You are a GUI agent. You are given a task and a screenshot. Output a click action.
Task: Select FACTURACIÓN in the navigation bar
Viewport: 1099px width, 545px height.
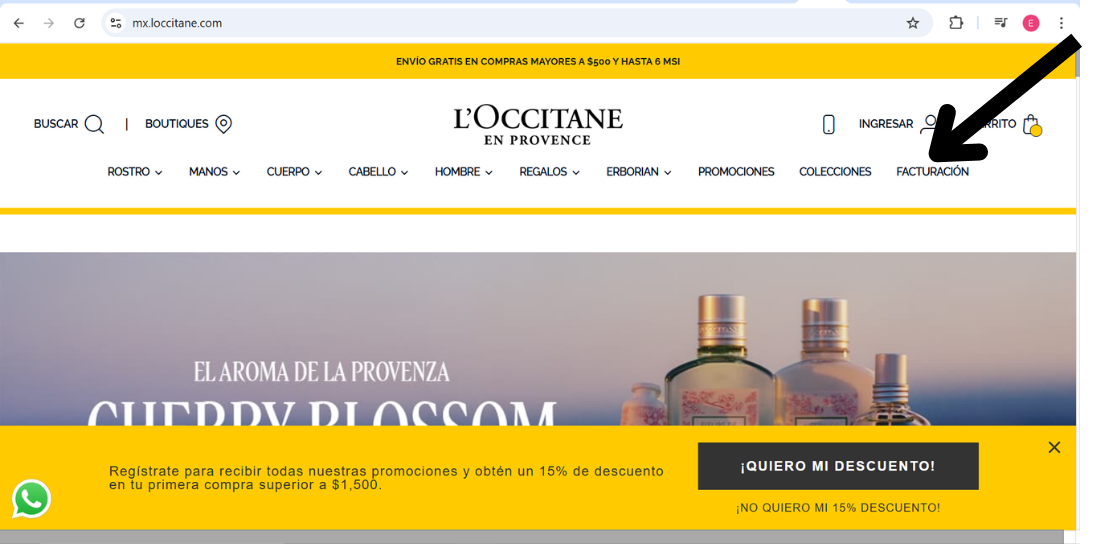932,172
